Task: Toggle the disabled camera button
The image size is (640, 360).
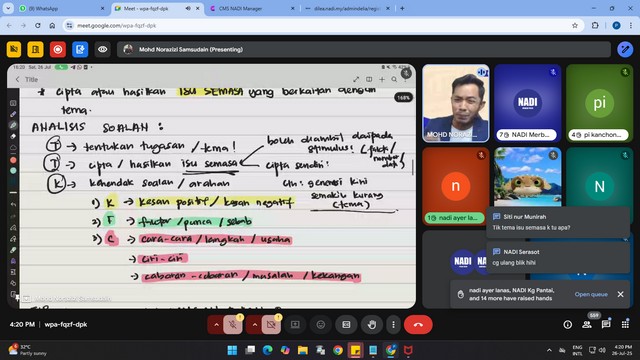Action: (271, 324)
